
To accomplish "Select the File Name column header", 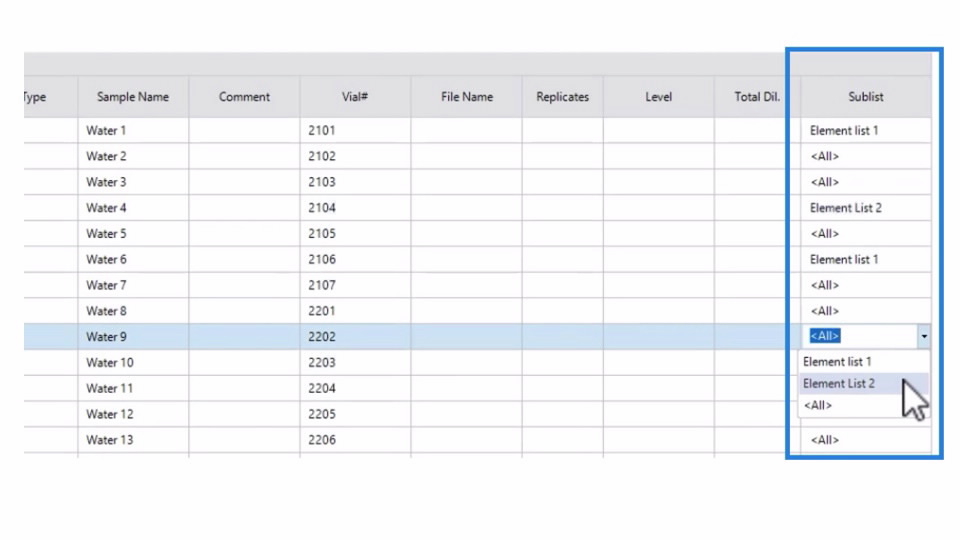I will coord(466,97).
